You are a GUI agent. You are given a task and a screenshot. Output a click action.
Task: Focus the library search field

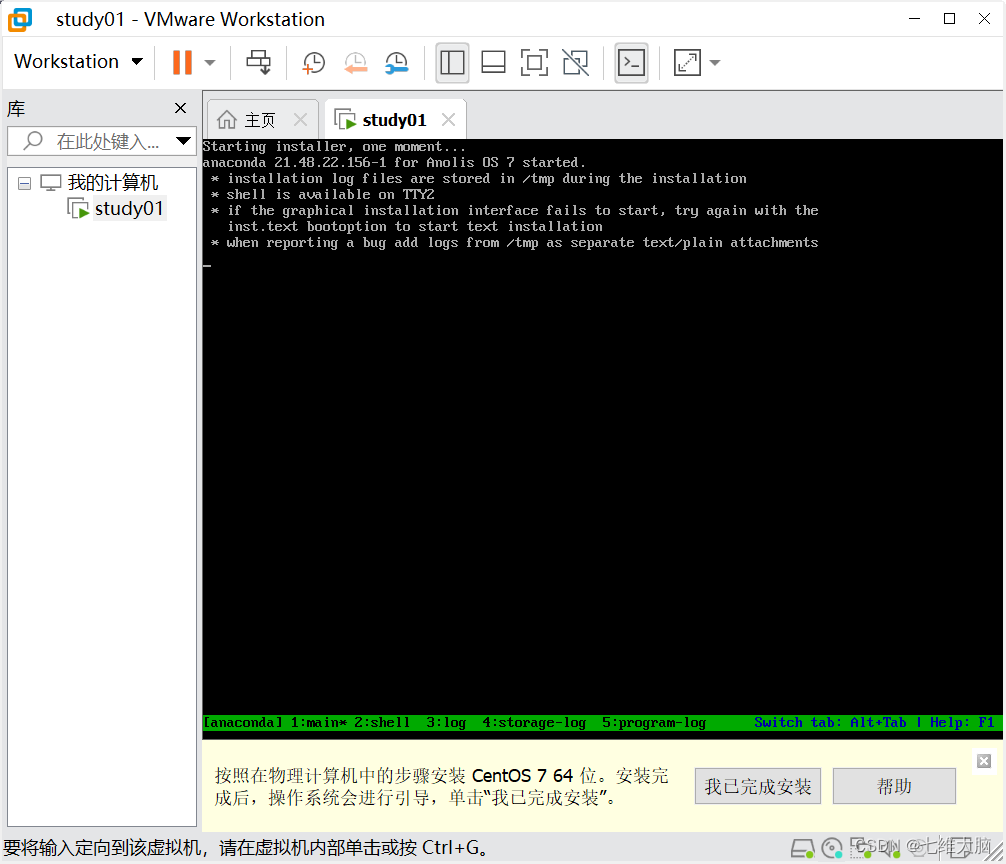(96, 141)
